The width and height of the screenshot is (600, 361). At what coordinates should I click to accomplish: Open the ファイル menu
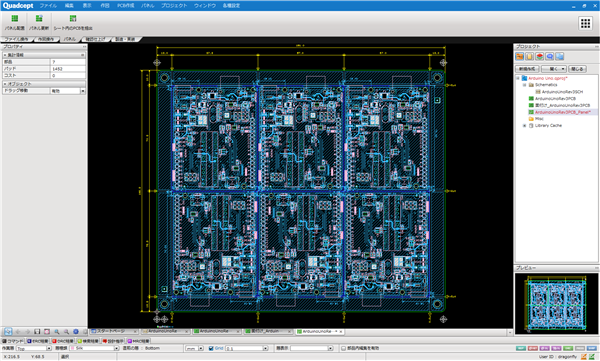pos(48,6)
